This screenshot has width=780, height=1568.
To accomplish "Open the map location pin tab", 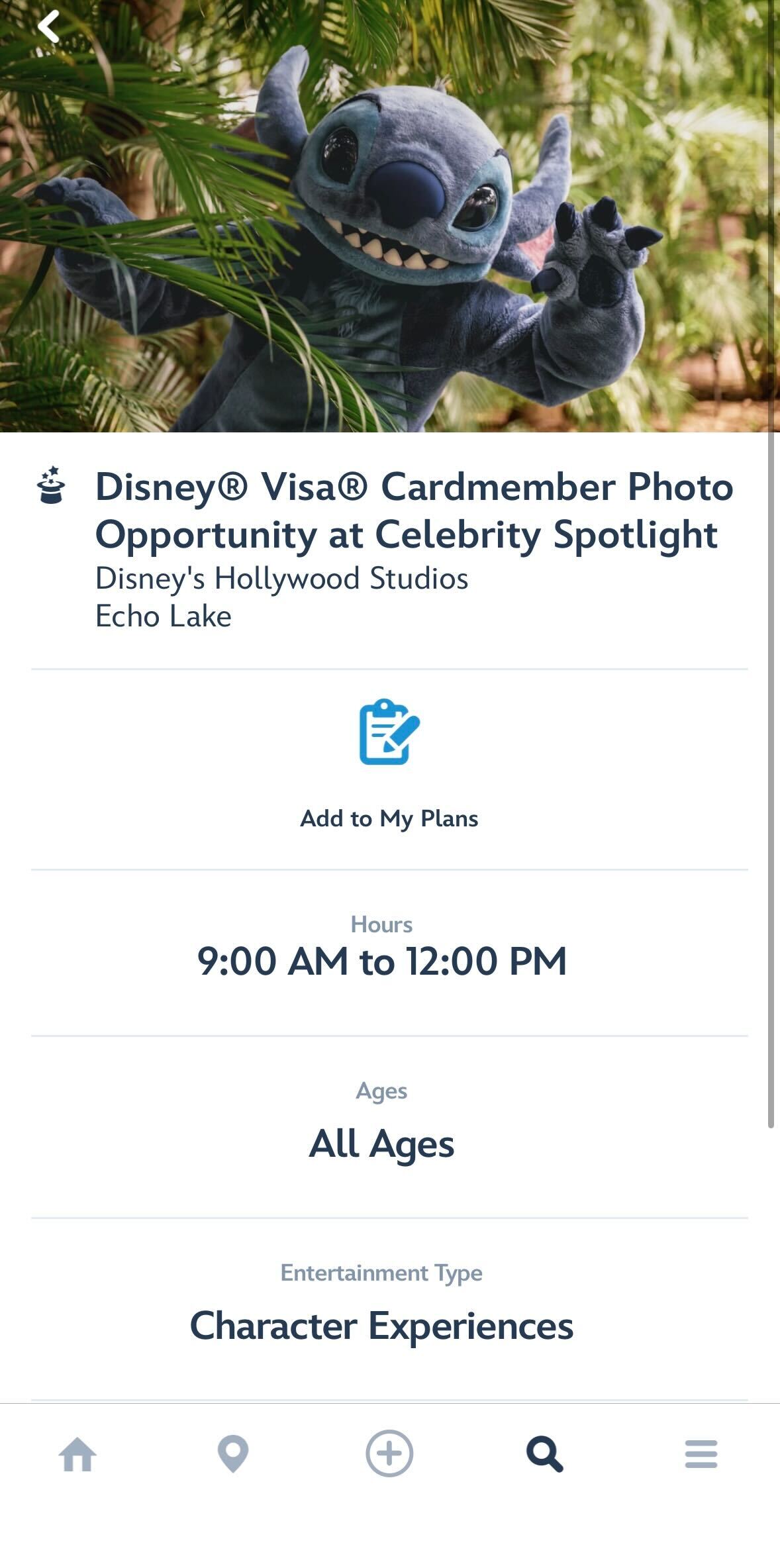I will point(233,1454).
